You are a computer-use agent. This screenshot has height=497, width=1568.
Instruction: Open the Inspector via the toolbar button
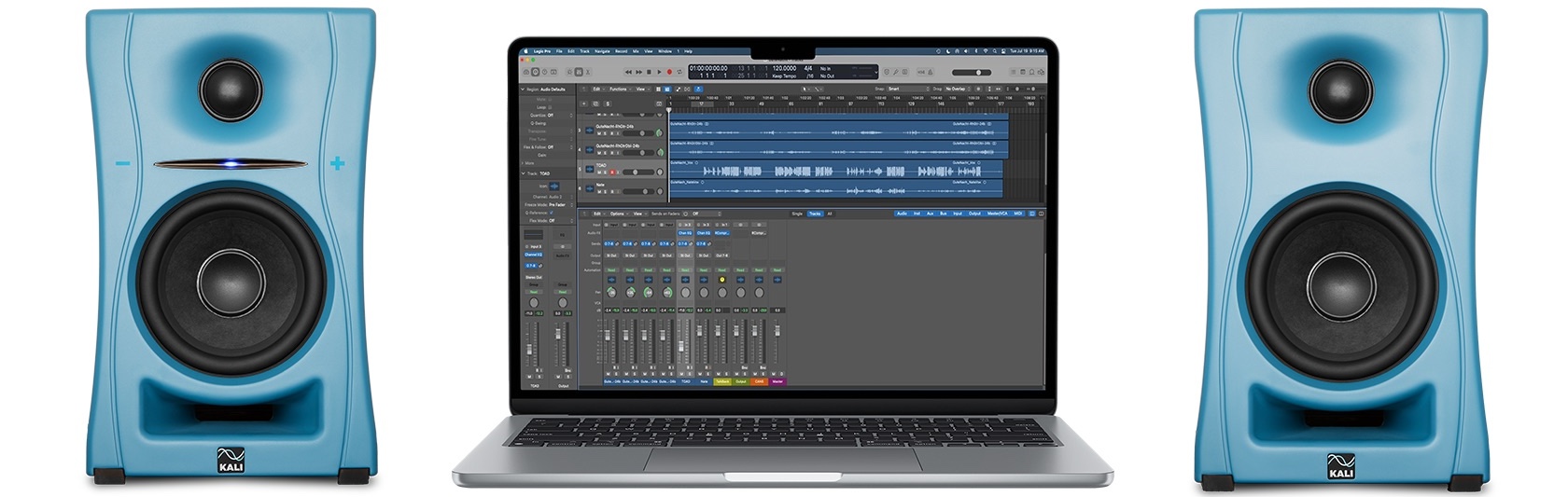tap(536, 72)
